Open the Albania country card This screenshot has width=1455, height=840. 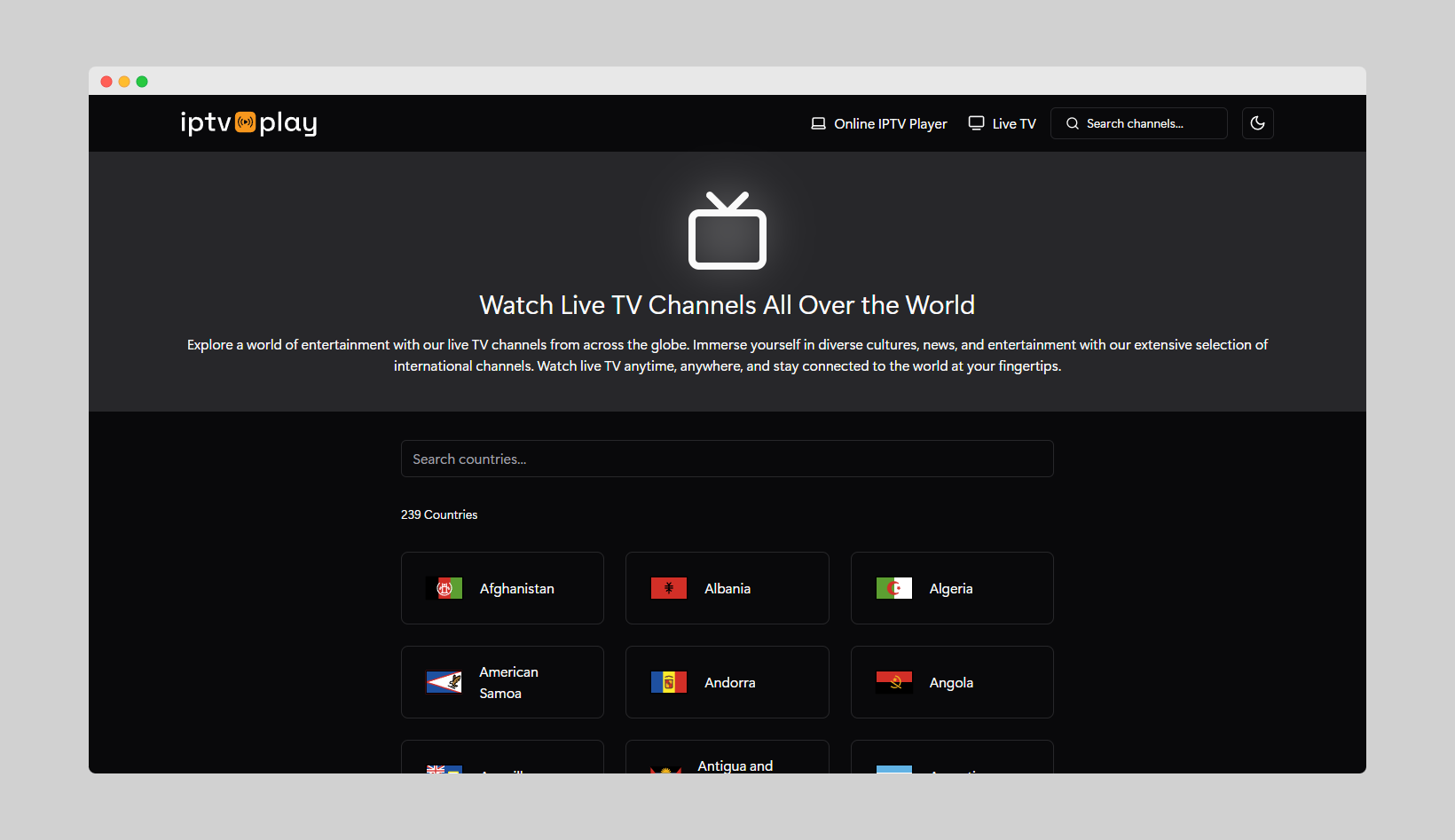727,588
